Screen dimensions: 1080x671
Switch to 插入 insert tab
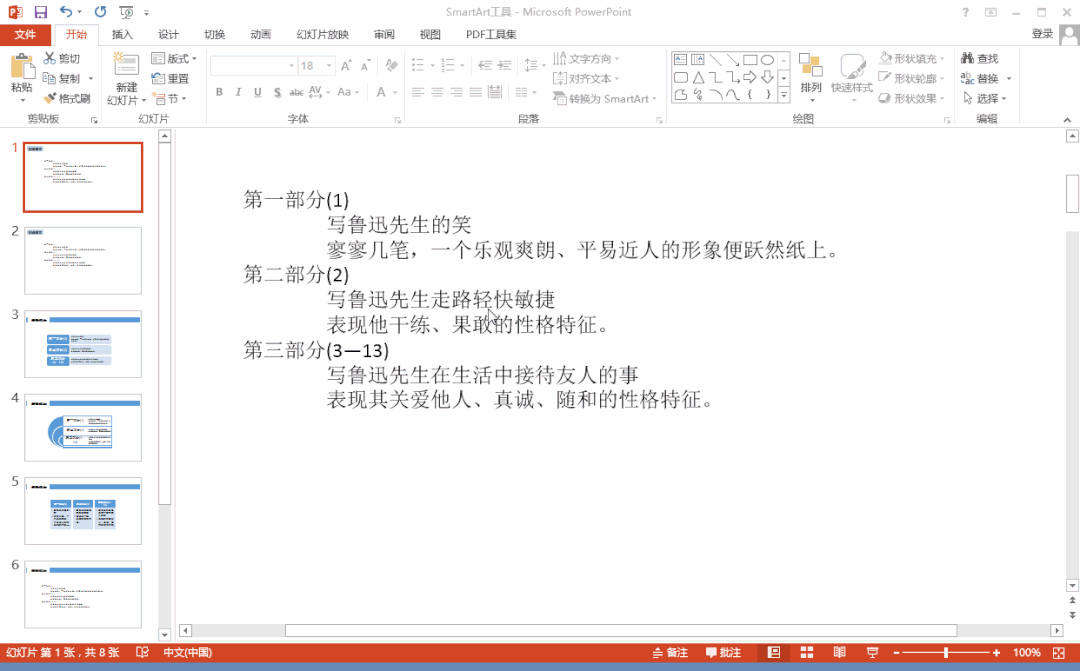point(122,34)
